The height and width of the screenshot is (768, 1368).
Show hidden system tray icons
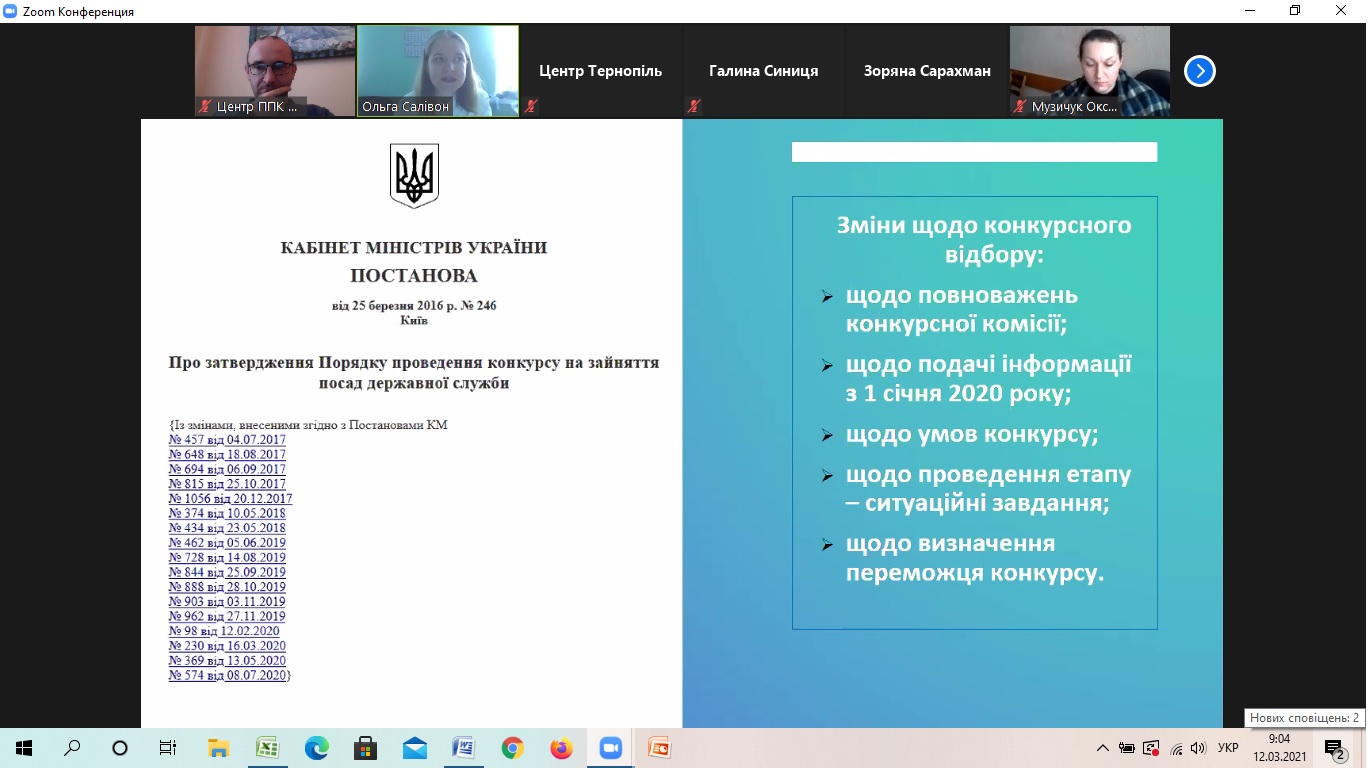click(x=1103, y=748)
